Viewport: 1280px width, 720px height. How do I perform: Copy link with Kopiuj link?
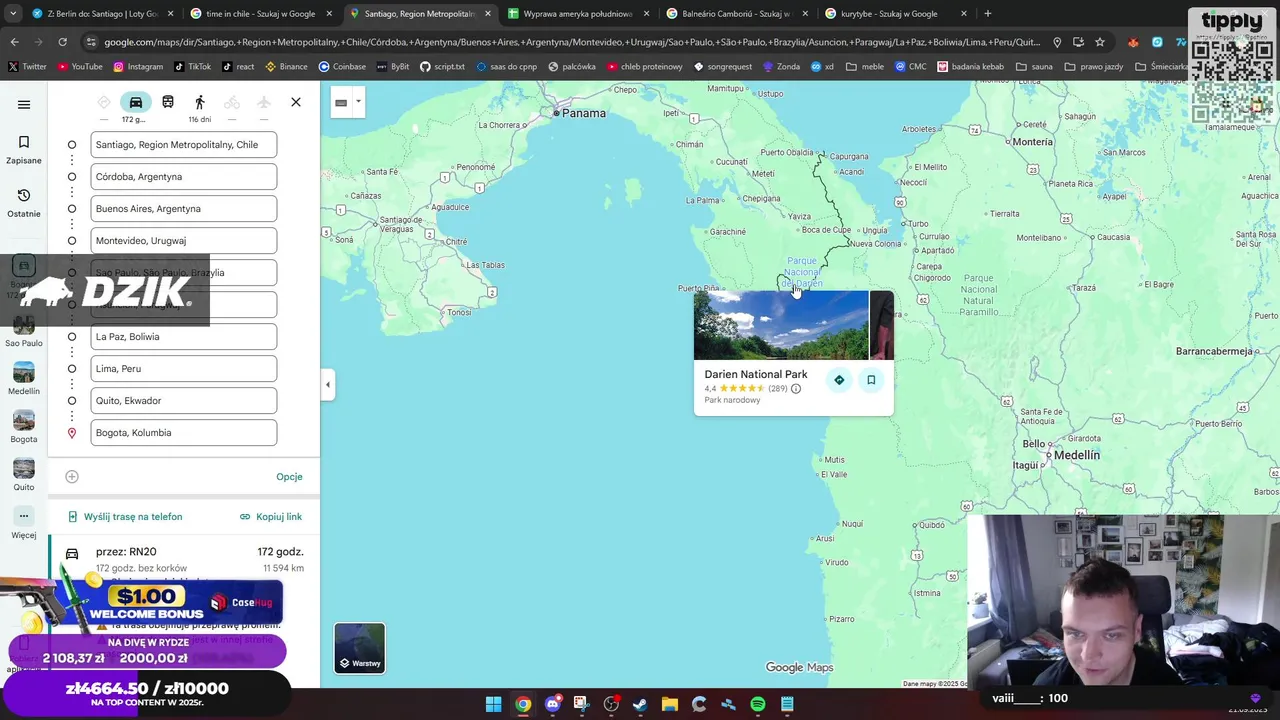[x=271, y=517]
